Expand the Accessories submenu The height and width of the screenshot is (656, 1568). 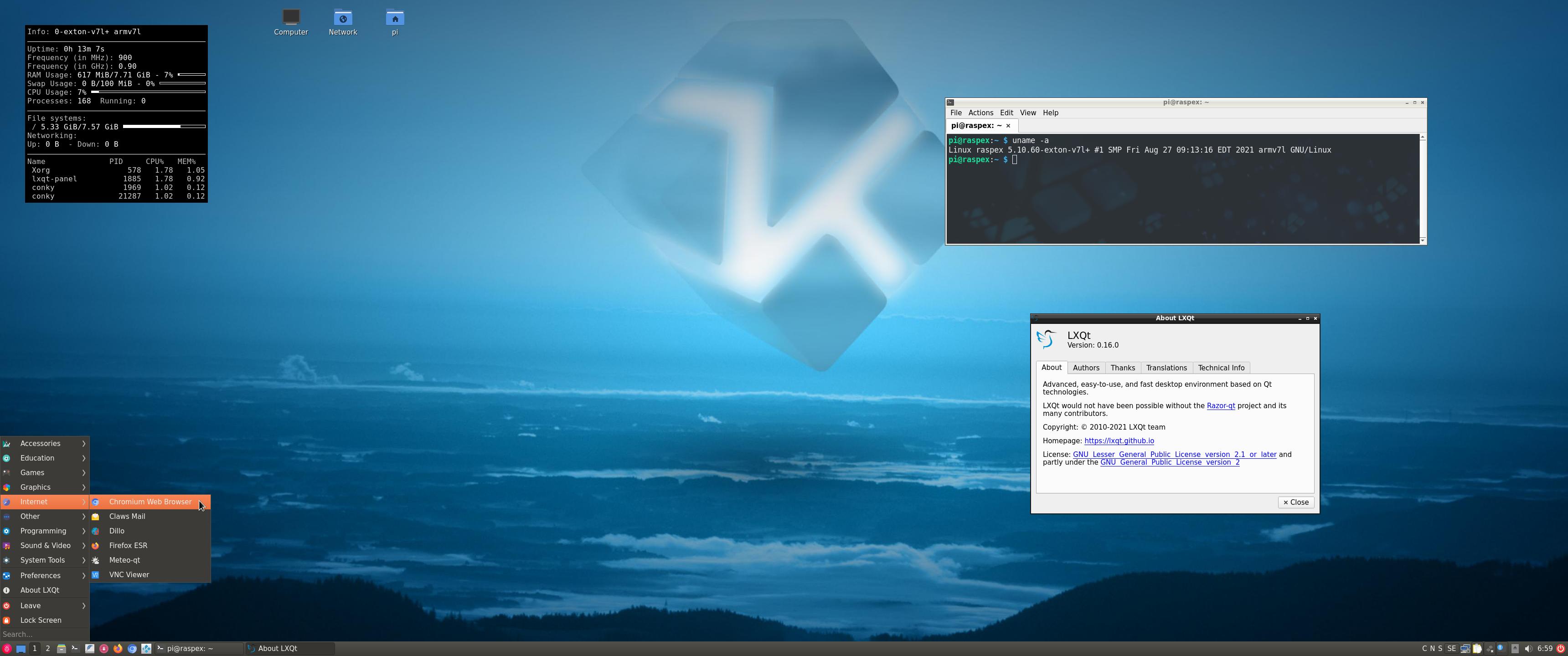tap(44, 443)
